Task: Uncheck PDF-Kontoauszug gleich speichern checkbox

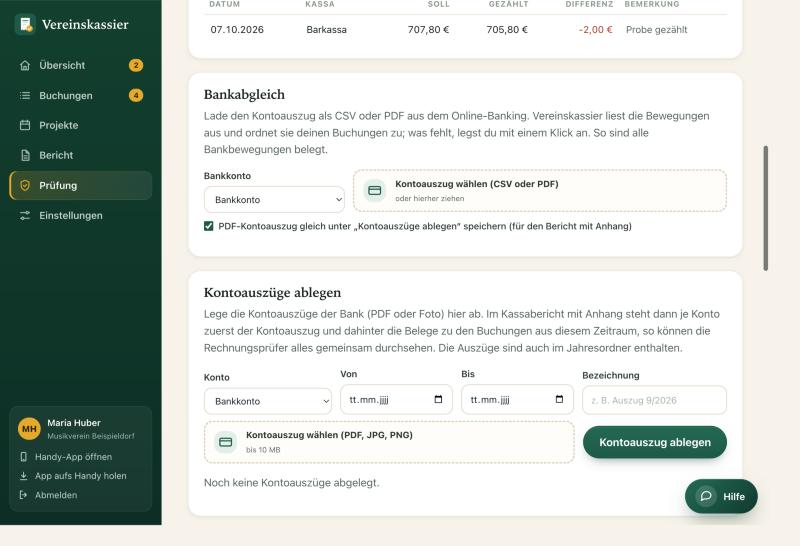Action: [x=209, y=226]
